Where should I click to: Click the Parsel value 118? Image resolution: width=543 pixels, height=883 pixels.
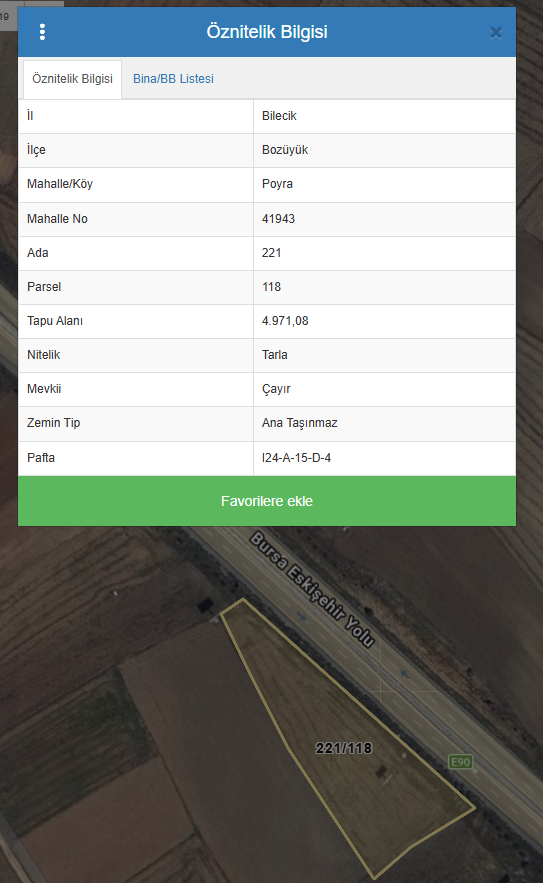tap(272, 287)
